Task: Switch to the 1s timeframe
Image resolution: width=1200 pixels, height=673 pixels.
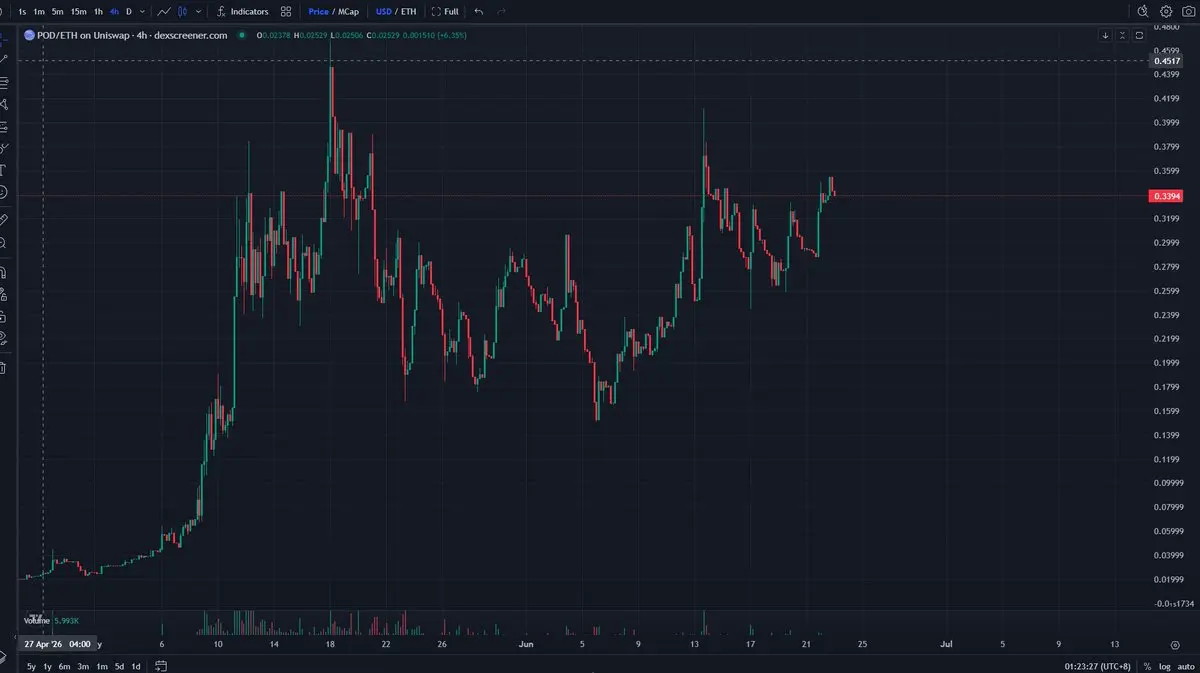Action: click(x=22, y=12)
